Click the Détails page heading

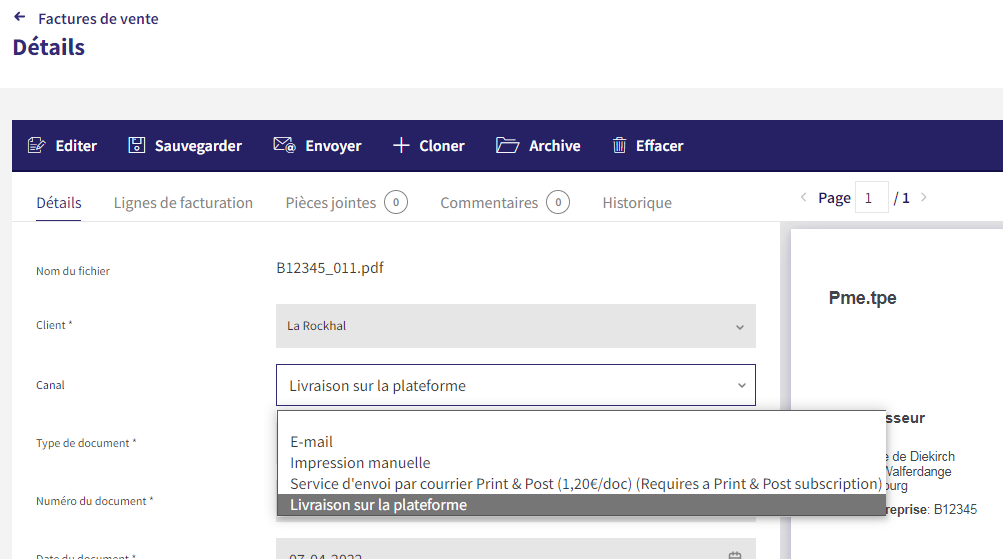(49, 47)
